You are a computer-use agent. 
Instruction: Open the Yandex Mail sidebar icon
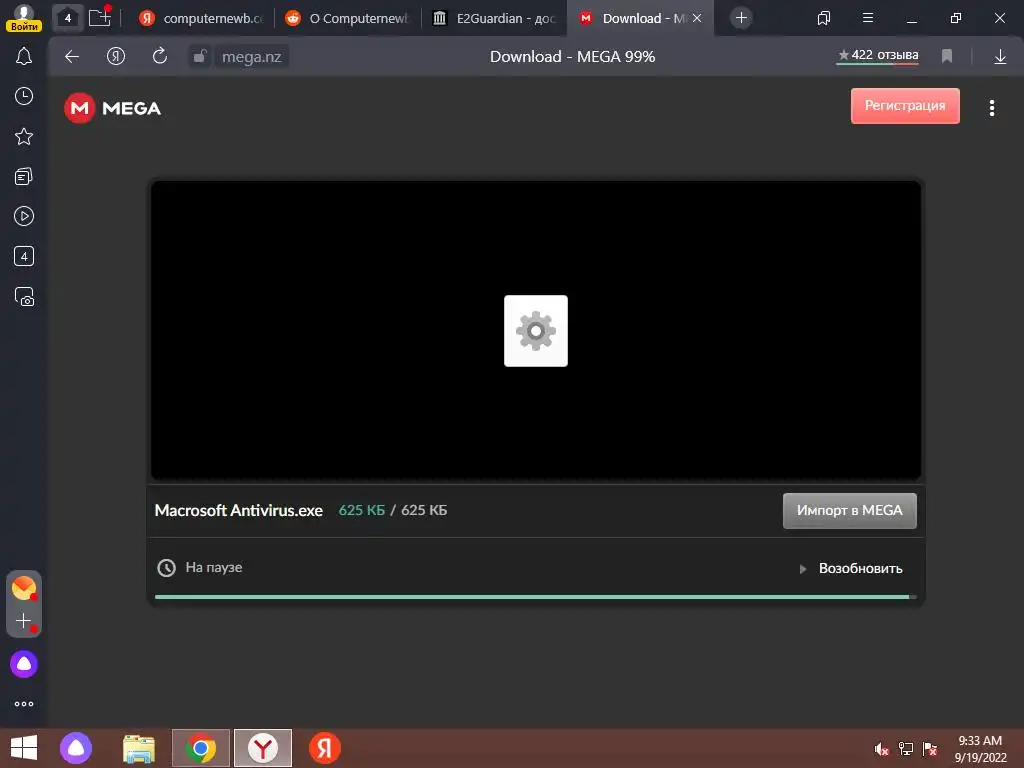[24, 588]
